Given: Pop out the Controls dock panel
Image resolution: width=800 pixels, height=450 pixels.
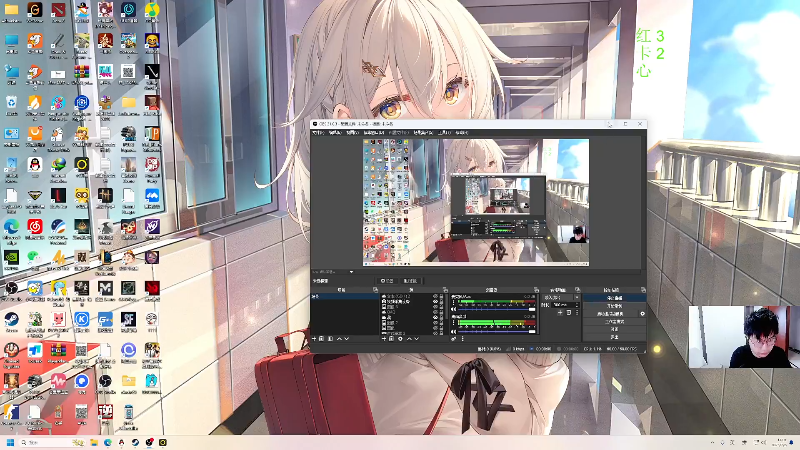Looking at the screenshot, I should tap(643, 290).
